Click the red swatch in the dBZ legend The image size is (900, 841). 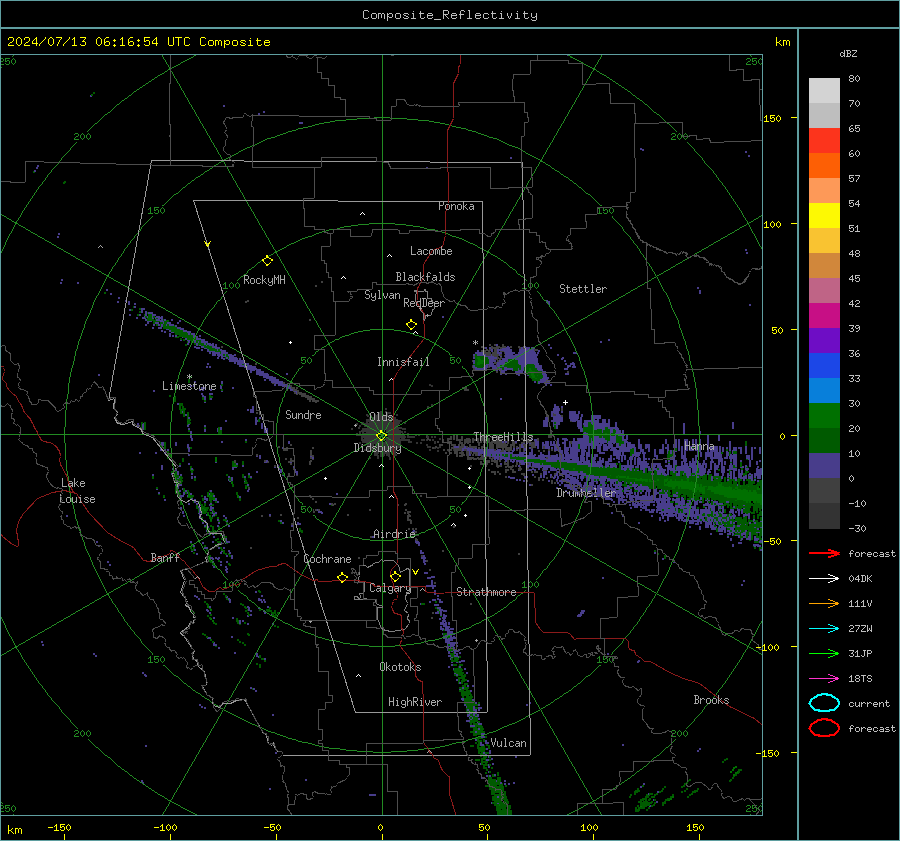824,141
